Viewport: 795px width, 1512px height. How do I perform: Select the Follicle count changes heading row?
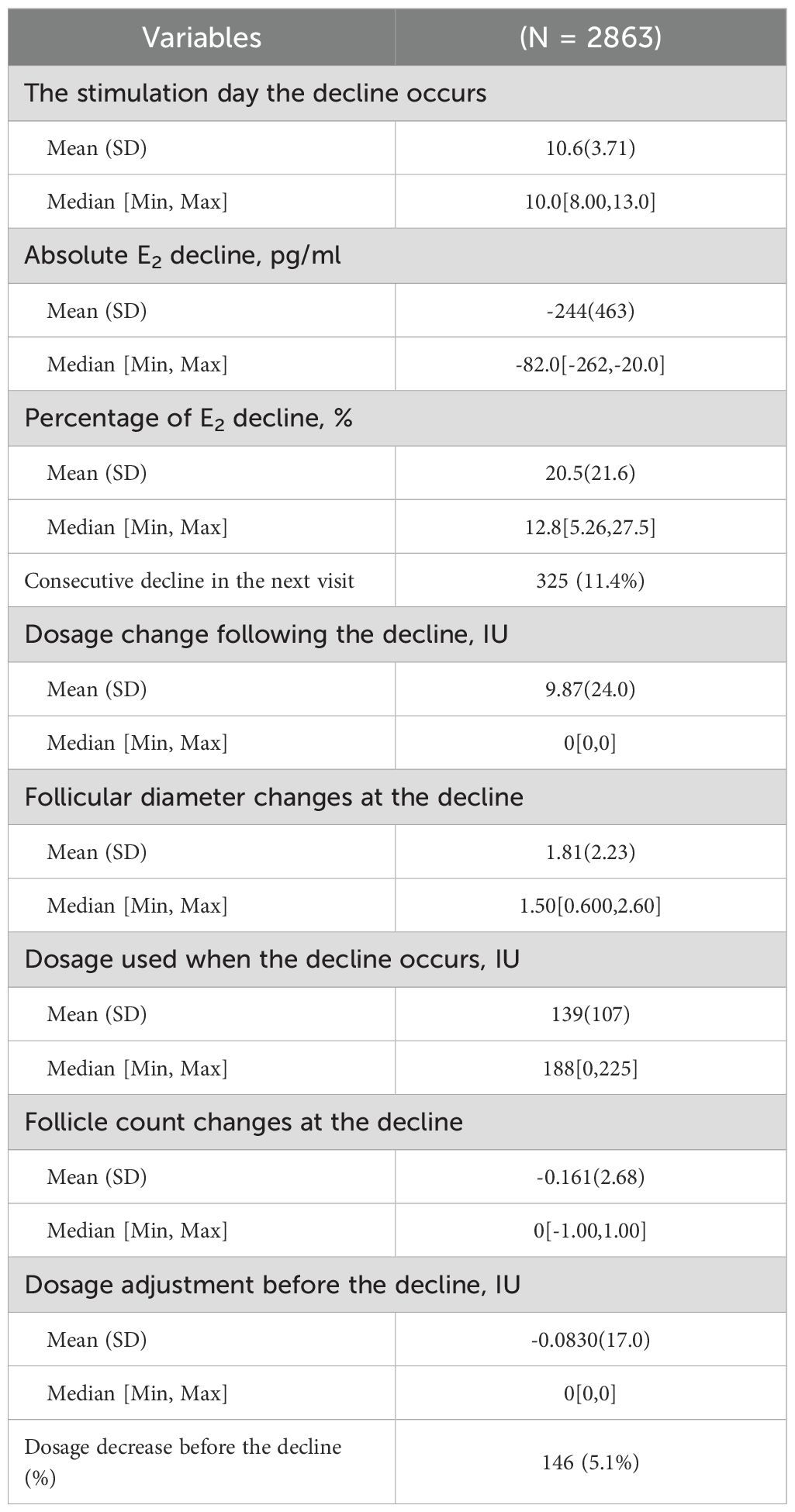click(244, 1122)
